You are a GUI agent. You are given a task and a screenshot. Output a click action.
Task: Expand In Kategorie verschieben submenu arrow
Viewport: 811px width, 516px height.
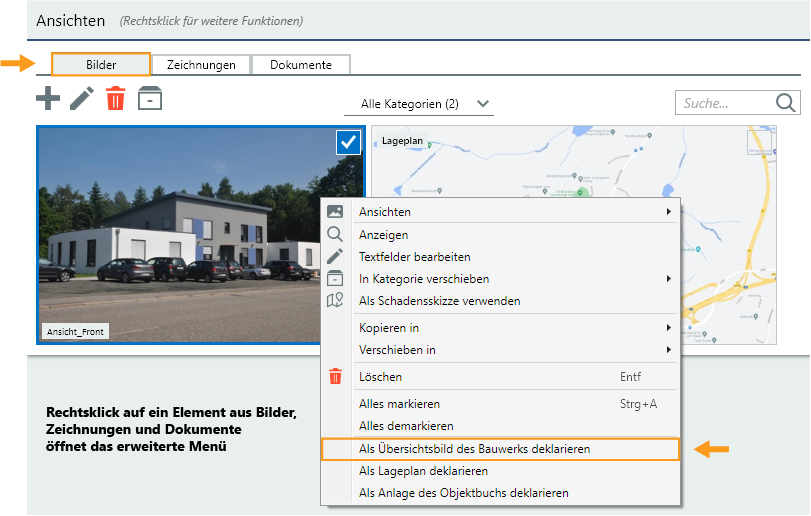click(x=669, y=279)
